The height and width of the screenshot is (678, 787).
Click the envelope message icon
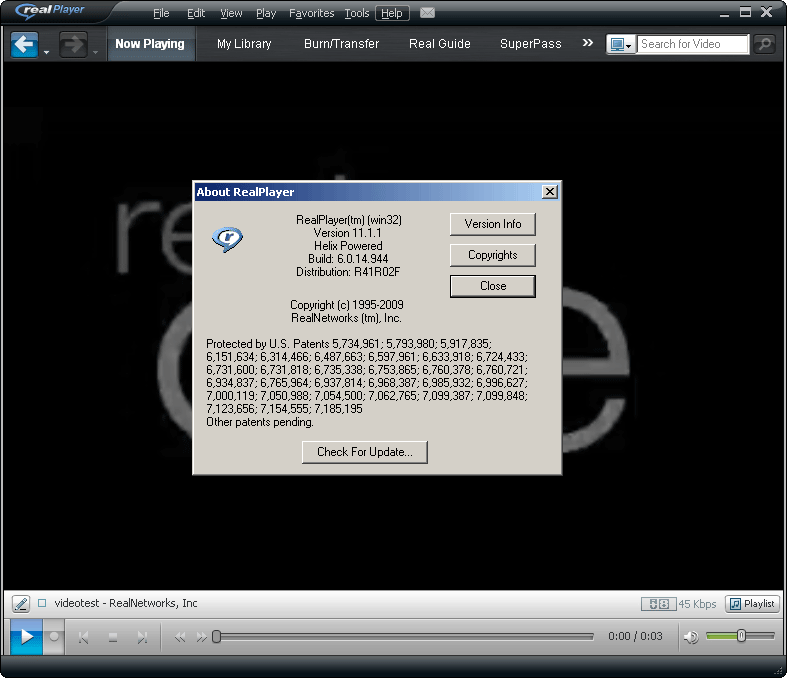click(427, 13)
